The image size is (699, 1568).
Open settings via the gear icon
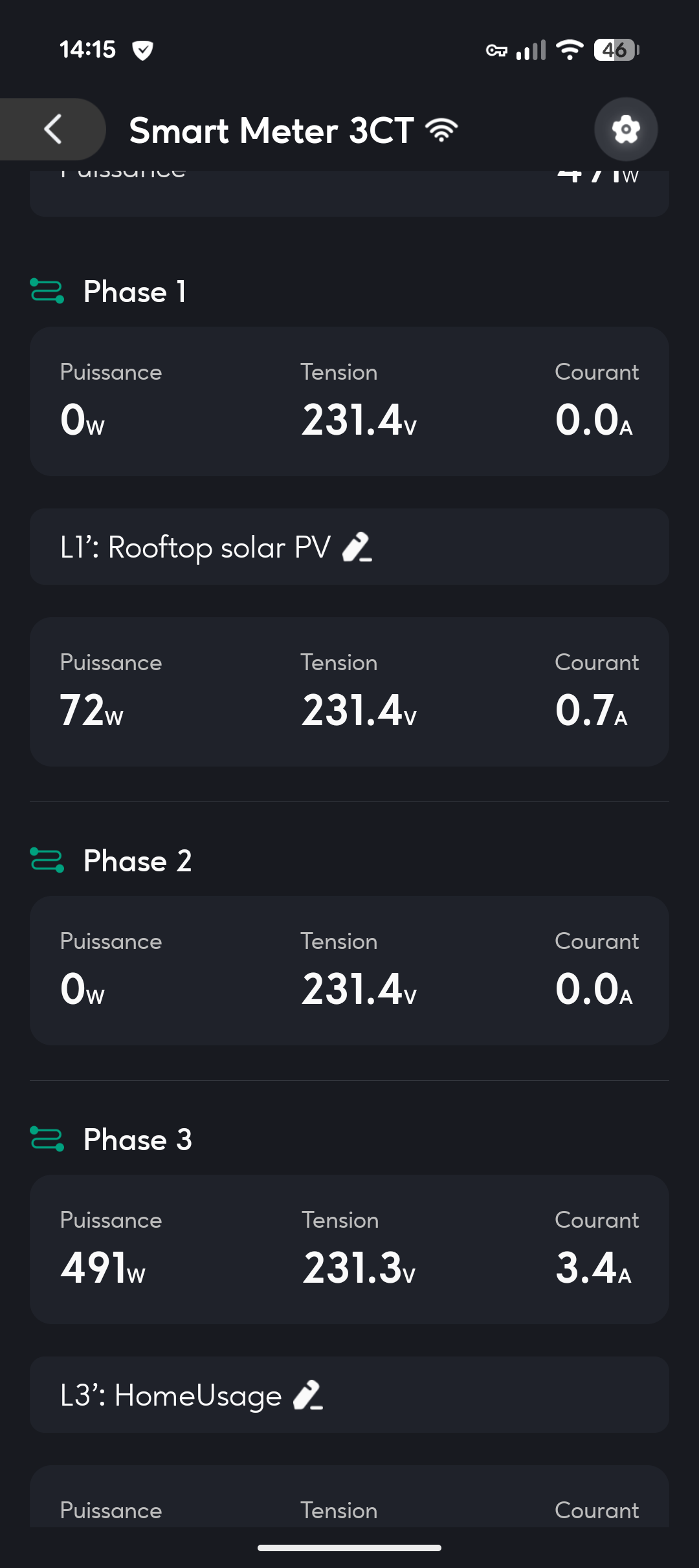(626, 129)
